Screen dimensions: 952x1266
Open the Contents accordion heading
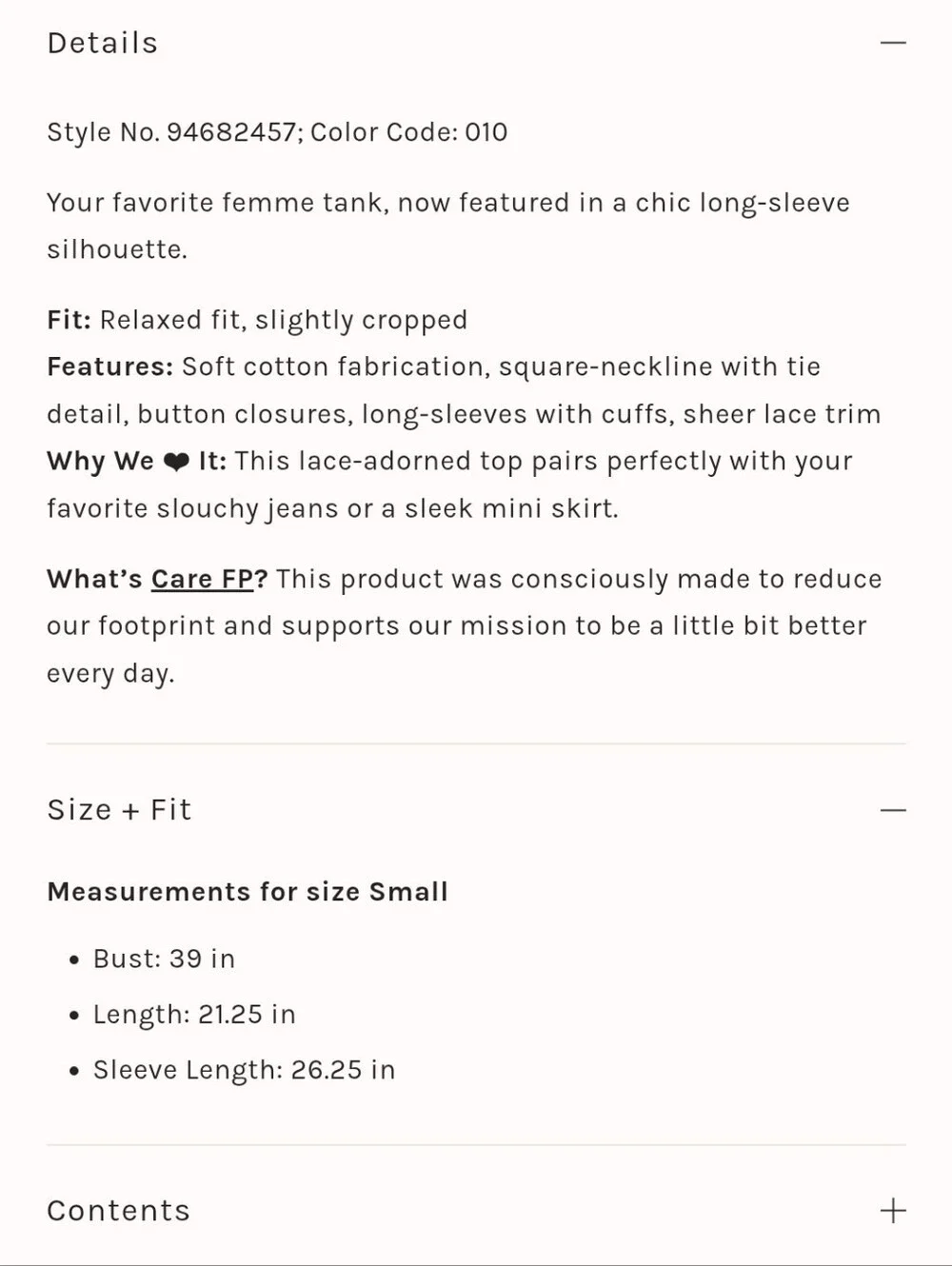(118, 1211)
